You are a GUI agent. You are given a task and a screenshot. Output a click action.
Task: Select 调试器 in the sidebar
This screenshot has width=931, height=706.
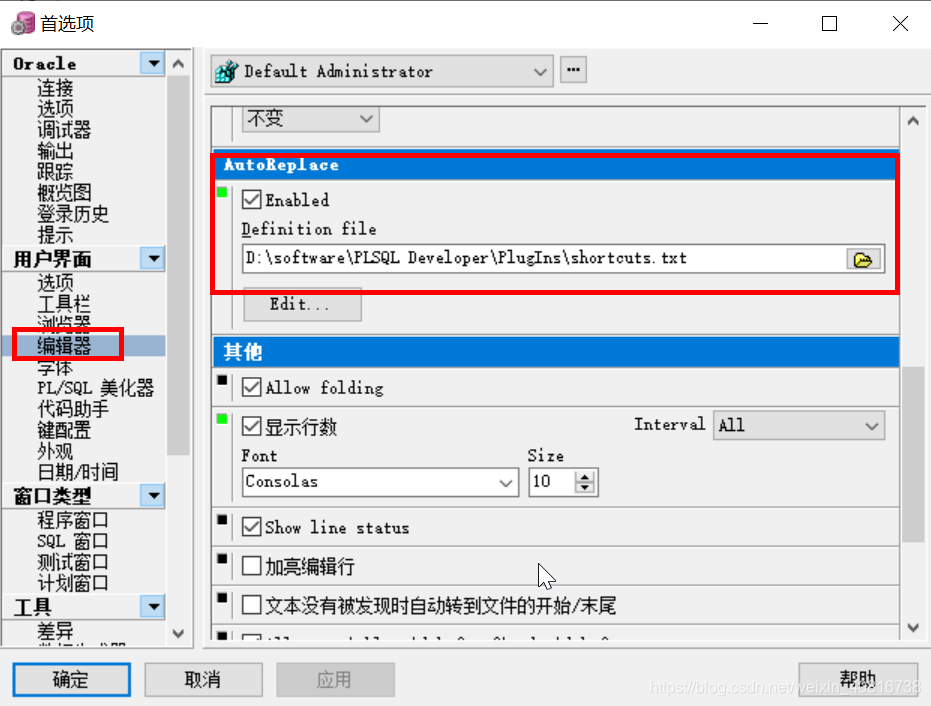tap(64, 129)
